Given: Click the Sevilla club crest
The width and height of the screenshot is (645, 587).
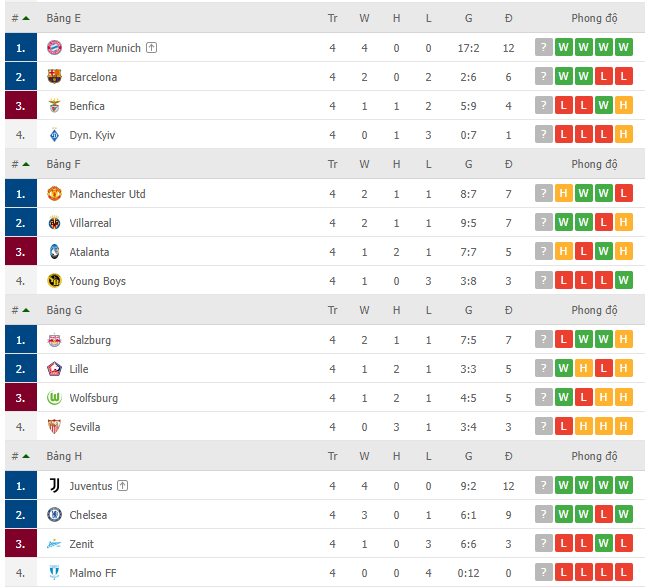Looking at the screenshot, I should (x=54, y=427).
